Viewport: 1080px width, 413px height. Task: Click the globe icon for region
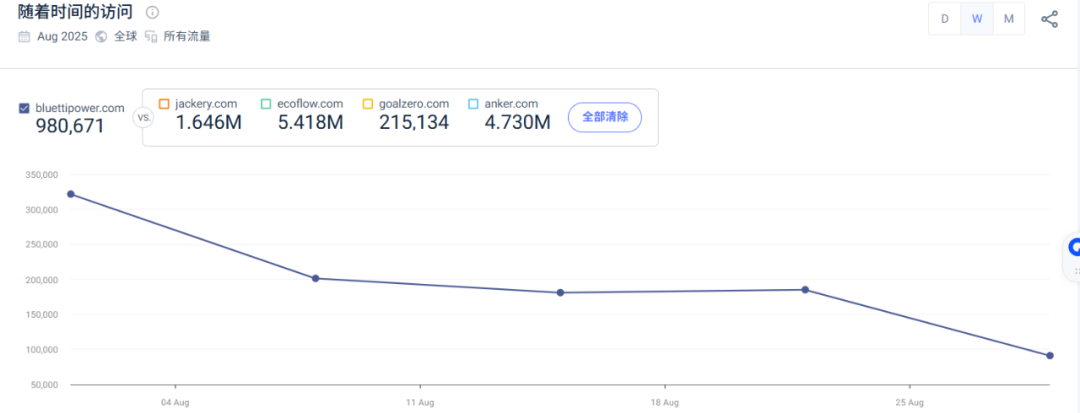(x=101, y=36)
